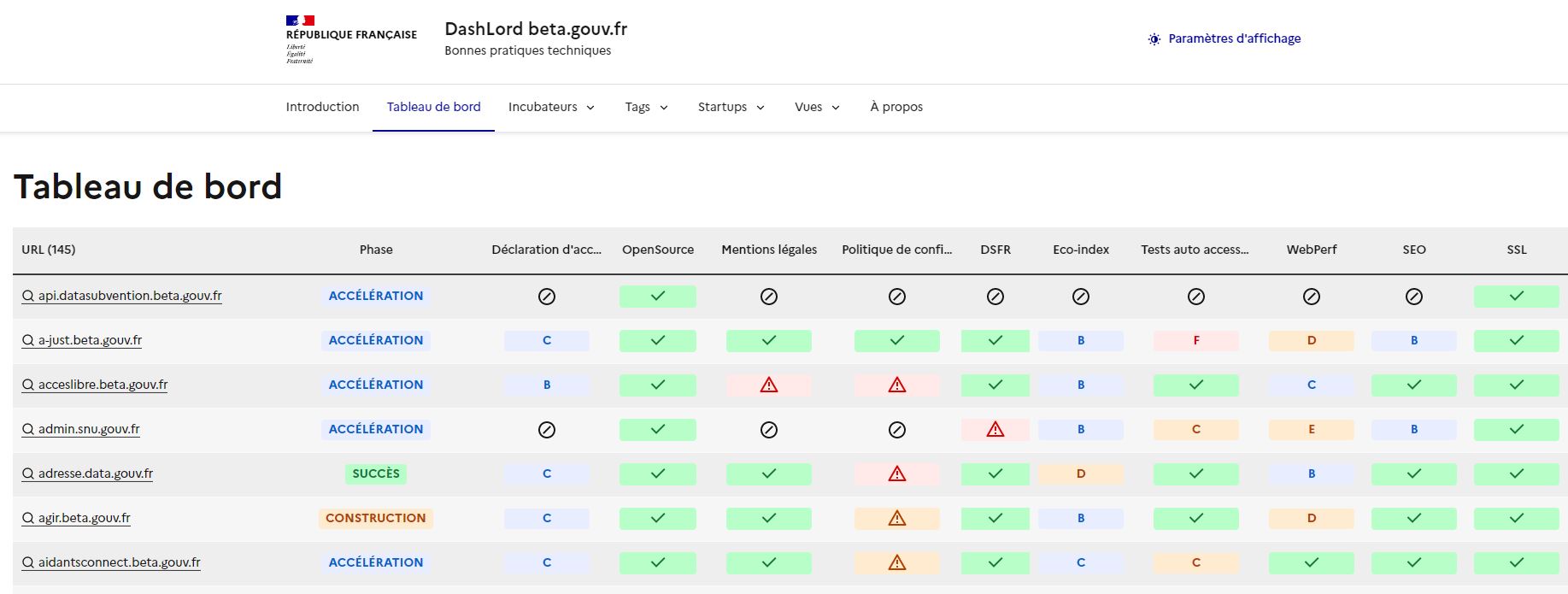This screenshot has width=1568, height=594.
Task: Open the Startups dropdown menu
Action: pos(731,108)
